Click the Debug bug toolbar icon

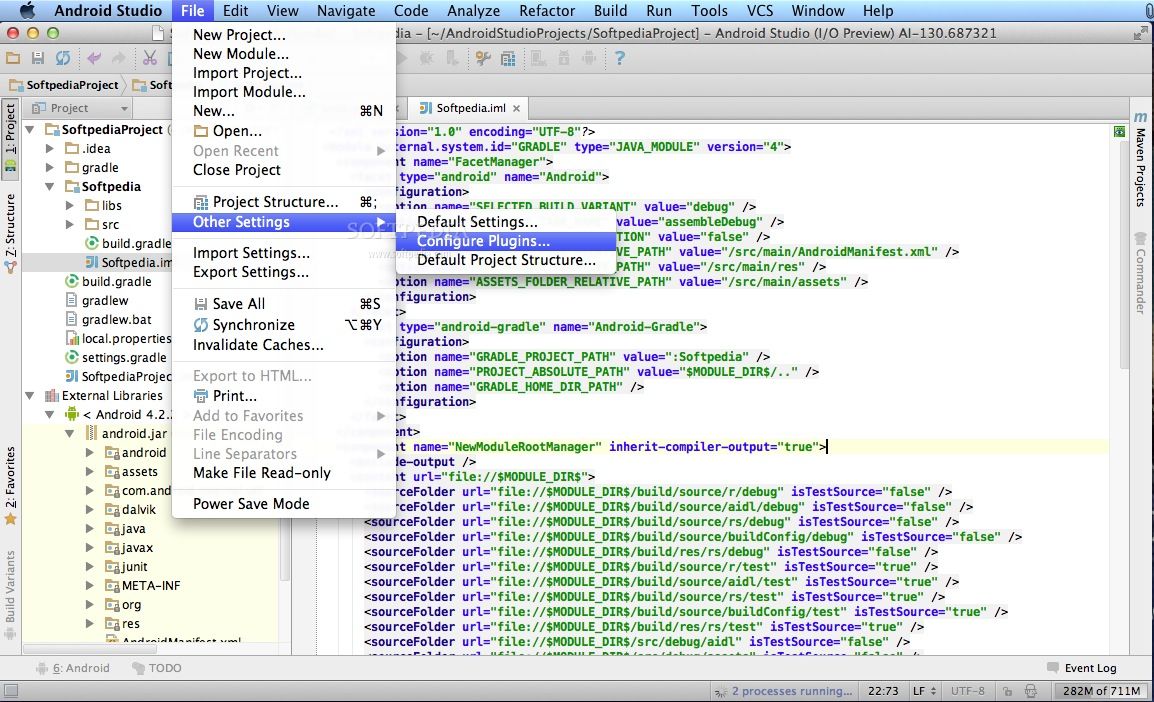coord(426,58)
